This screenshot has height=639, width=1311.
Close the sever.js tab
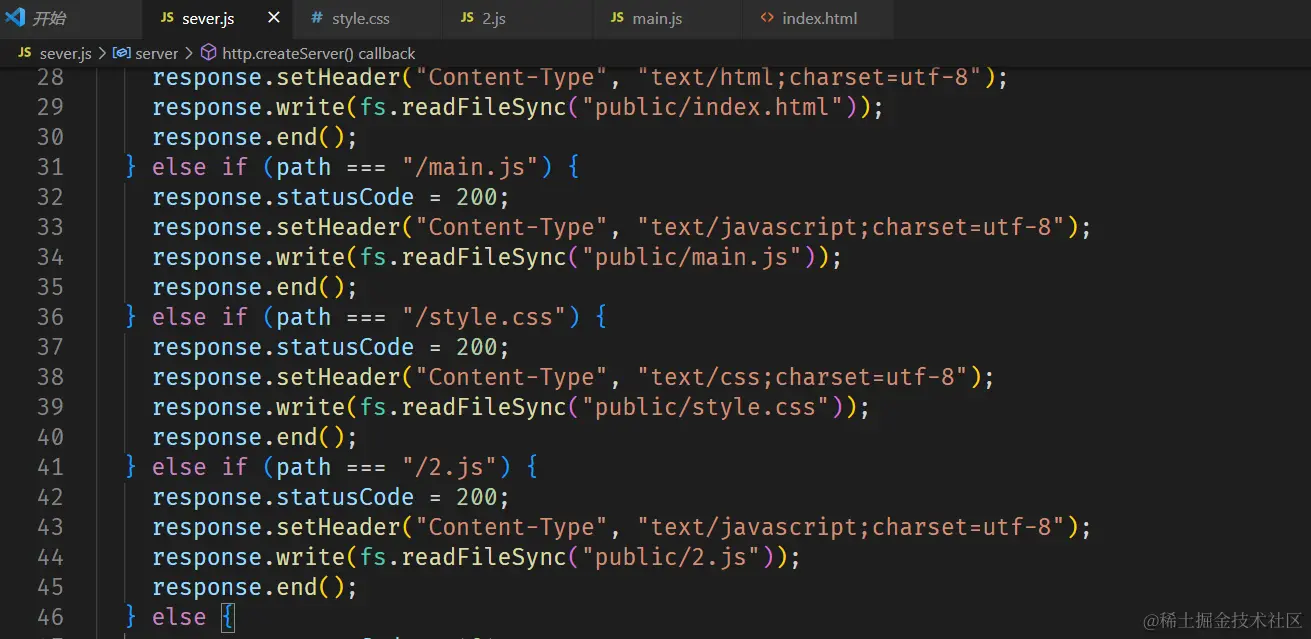(x=273, y=18)
